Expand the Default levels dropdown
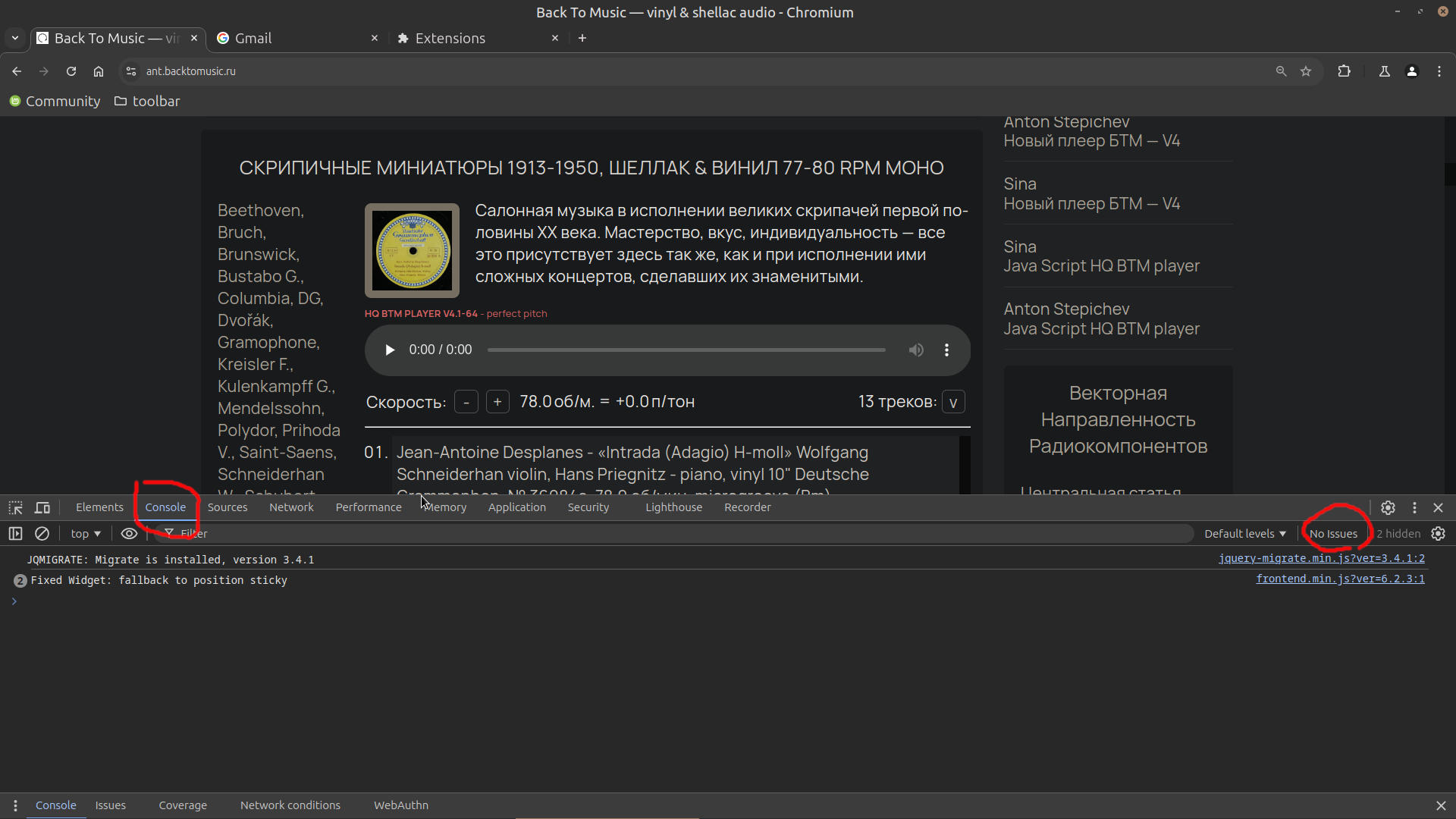Image resolution: width=1456 pixels, height=819 pixels. [x=1245, y=534]
